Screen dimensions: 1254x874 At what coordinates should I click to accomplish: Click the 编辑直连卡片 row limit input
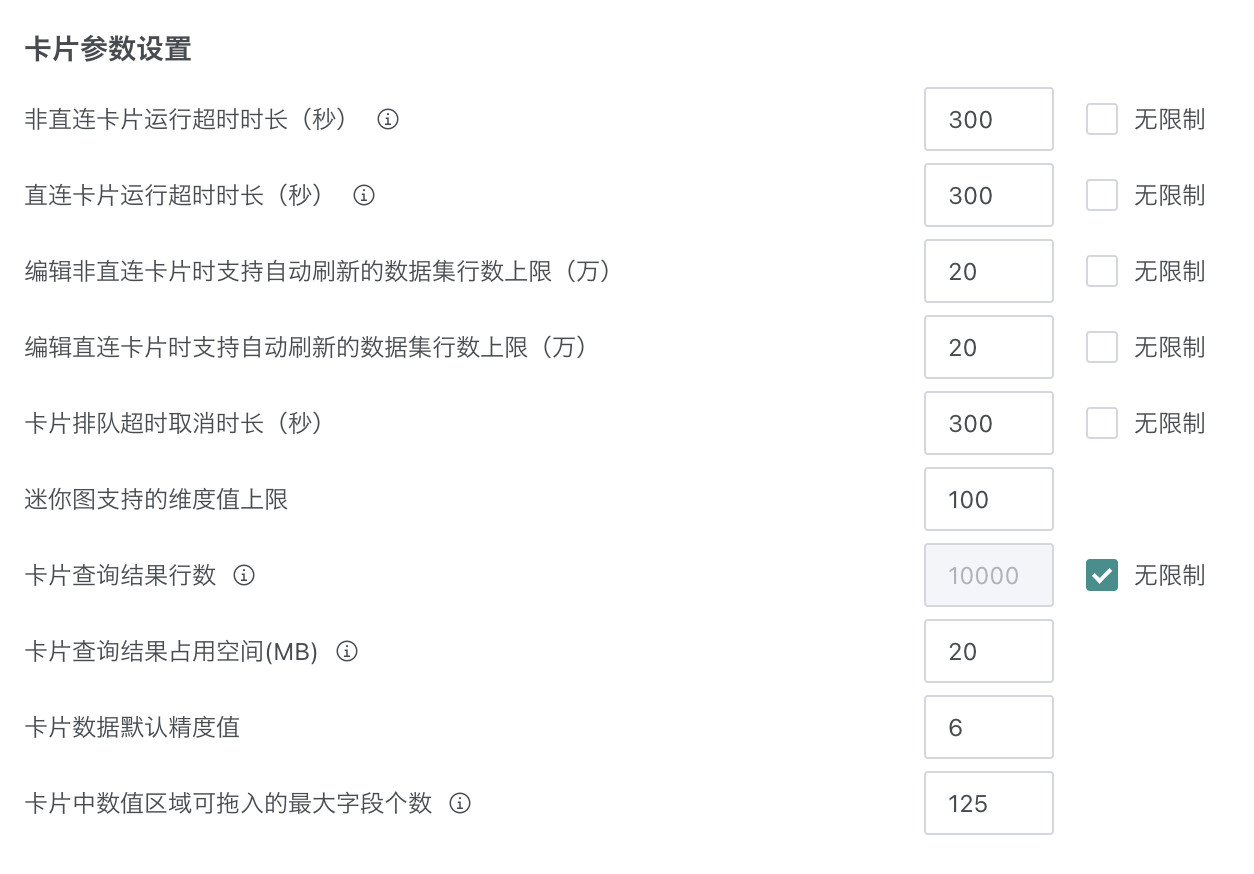(x=988, y=348)
